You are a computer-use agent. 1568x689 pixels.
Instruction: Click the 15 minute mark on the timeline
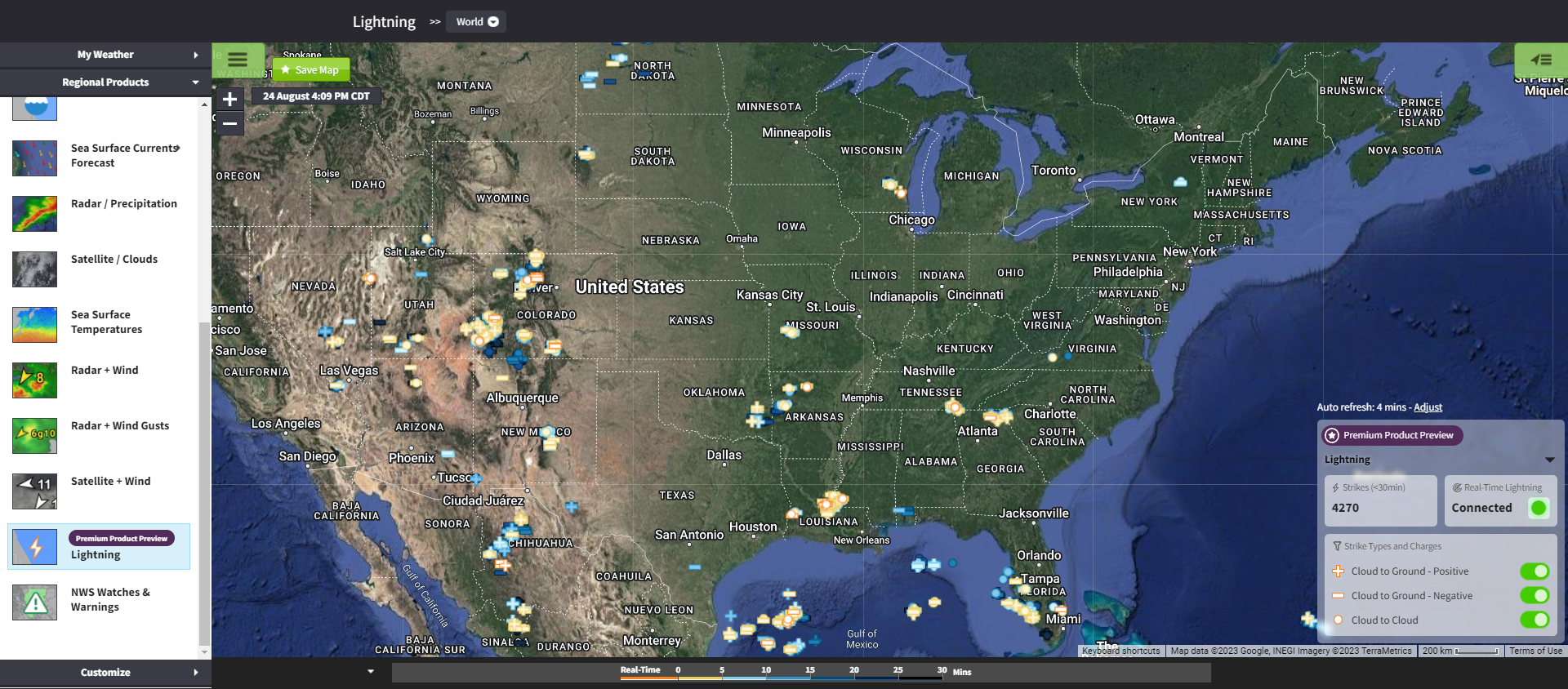810,670
